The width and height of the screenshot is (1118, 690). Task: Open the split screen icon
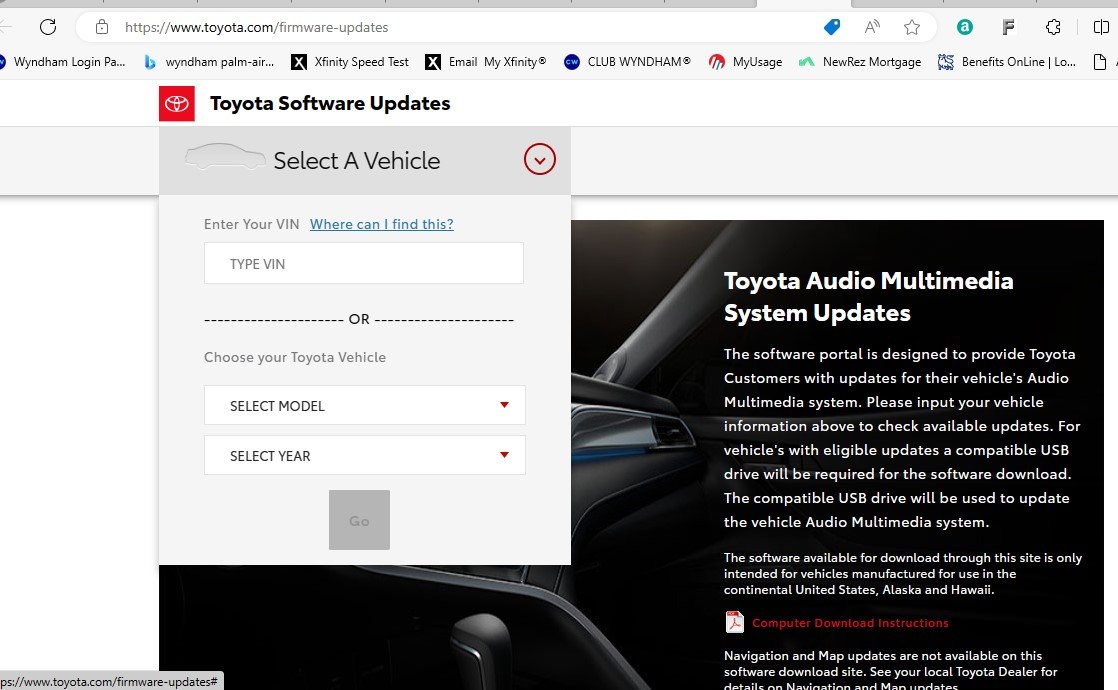[x=1101, y=27]
